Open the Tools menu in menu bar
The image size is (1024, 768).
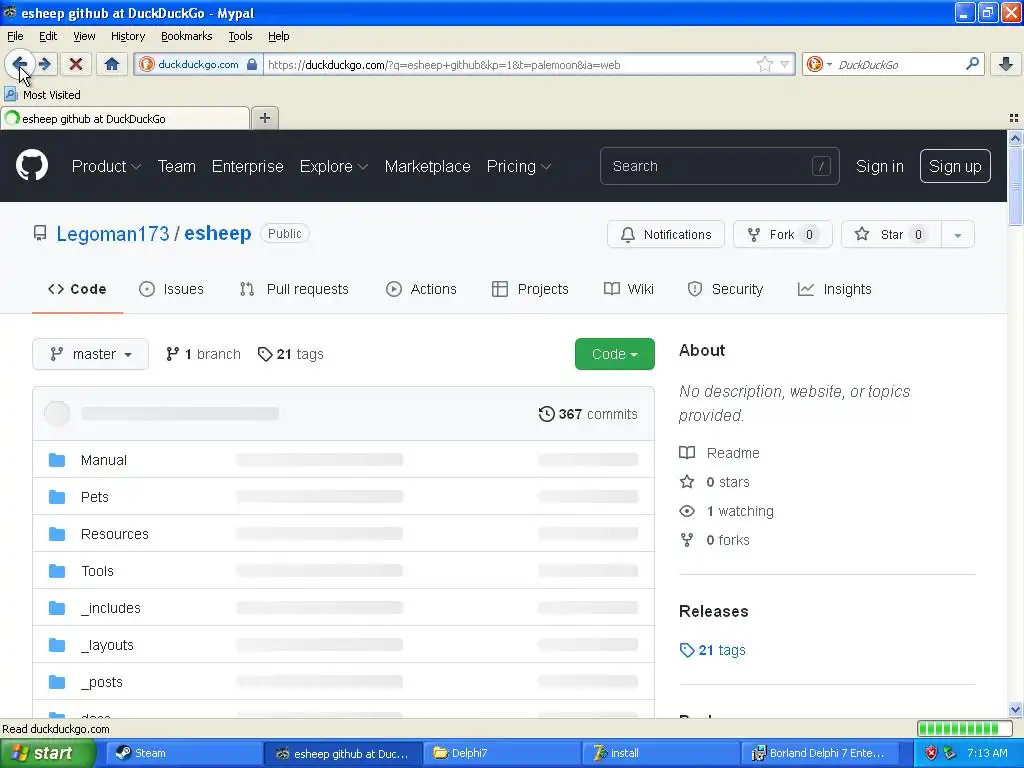click(x=240, y=36)
